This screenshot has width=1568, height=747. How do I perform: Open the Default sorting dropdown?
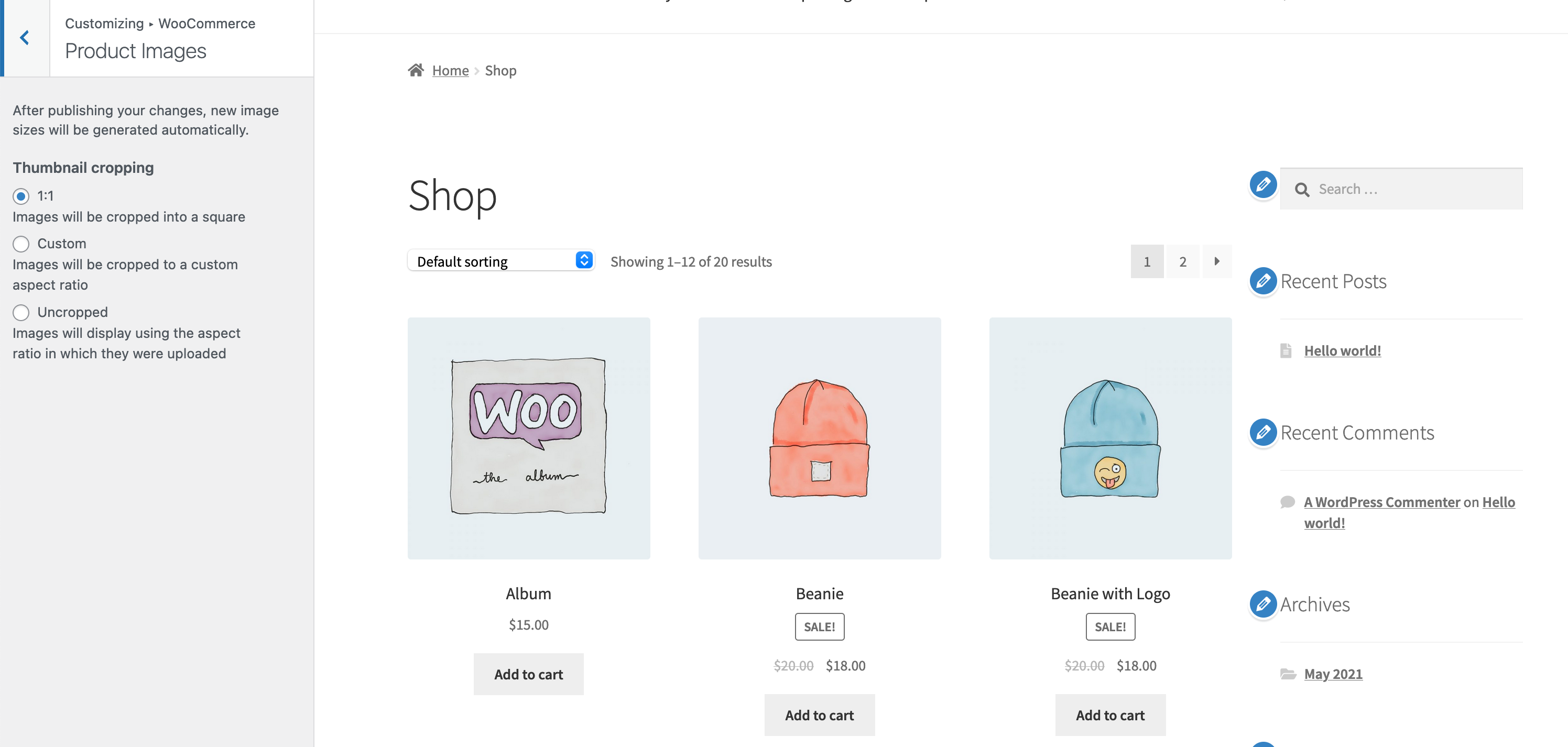501,260
